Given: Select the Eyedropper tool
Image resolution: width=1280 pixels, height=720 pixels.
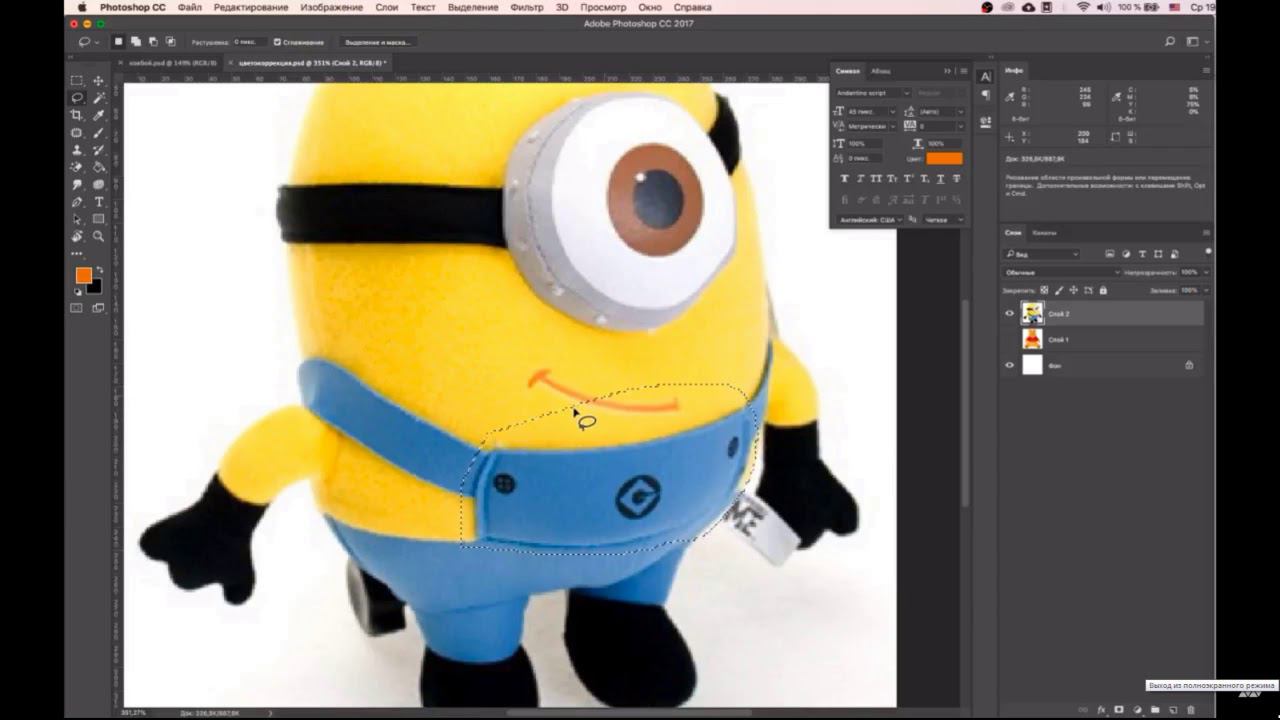Looking at the screenshot, I should point(99,115).
